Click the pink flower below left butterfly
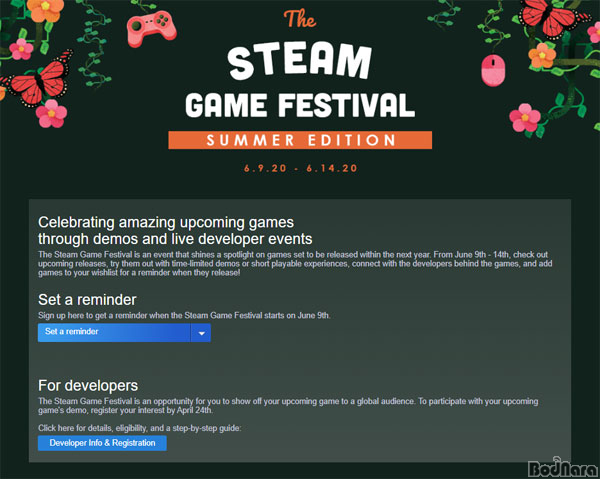Screen dimensions: 600x479 click(51, 114)
